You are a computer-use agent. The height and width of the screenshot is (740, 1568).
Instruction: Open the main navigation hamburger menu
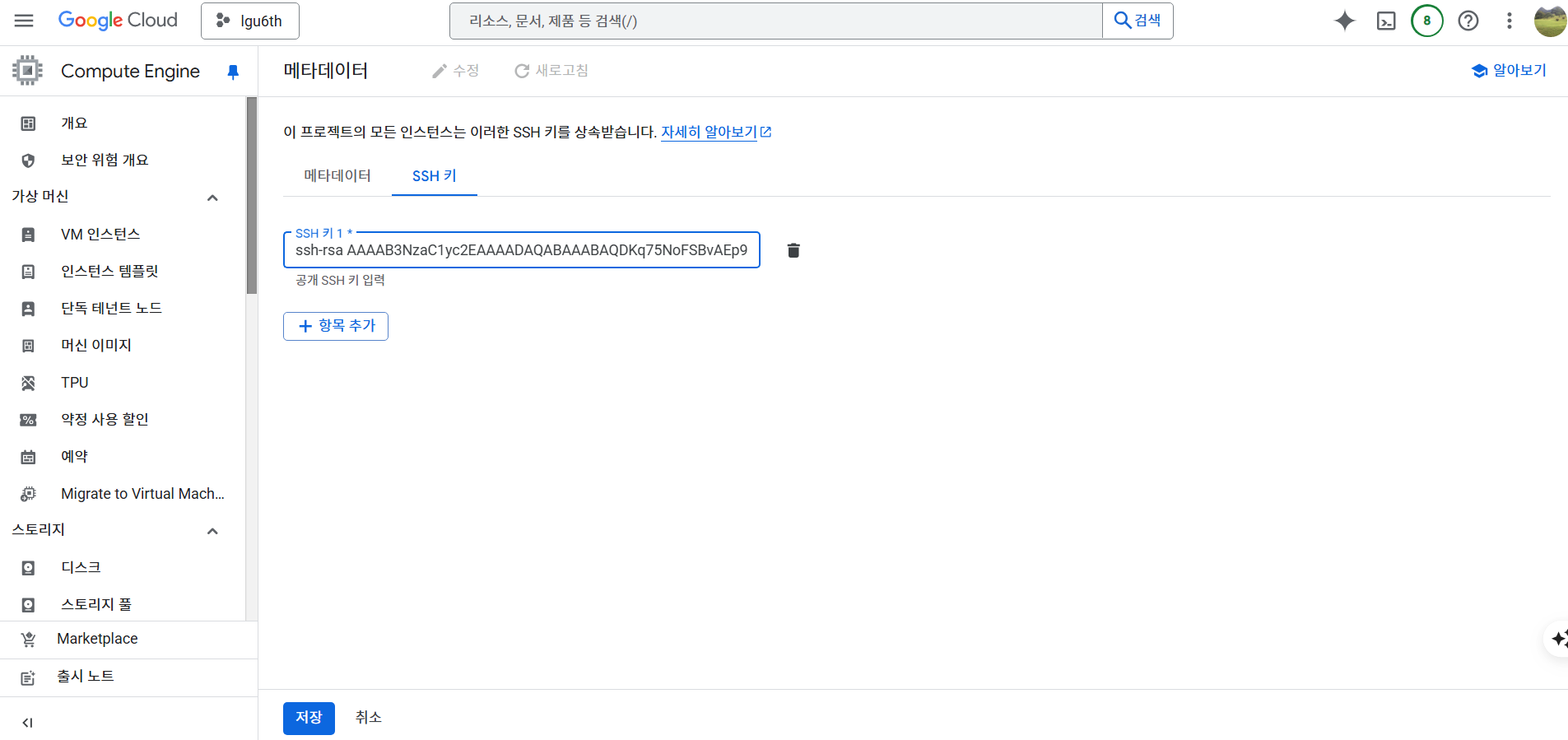tap(24, 21)
